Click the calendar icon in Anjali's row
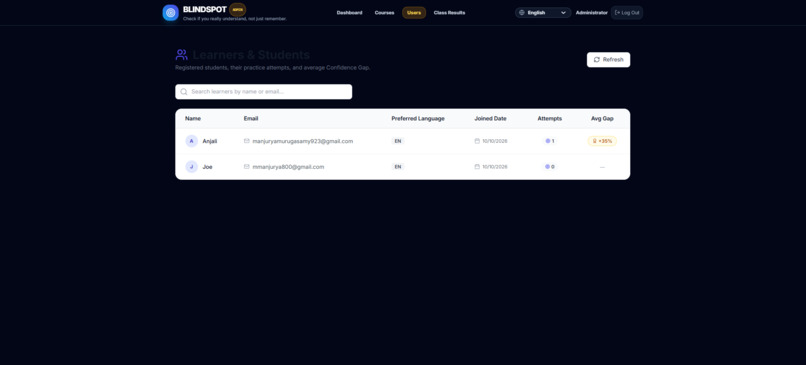Image resolution: width=806 pixels, height=365 pixels. [477, 141]
